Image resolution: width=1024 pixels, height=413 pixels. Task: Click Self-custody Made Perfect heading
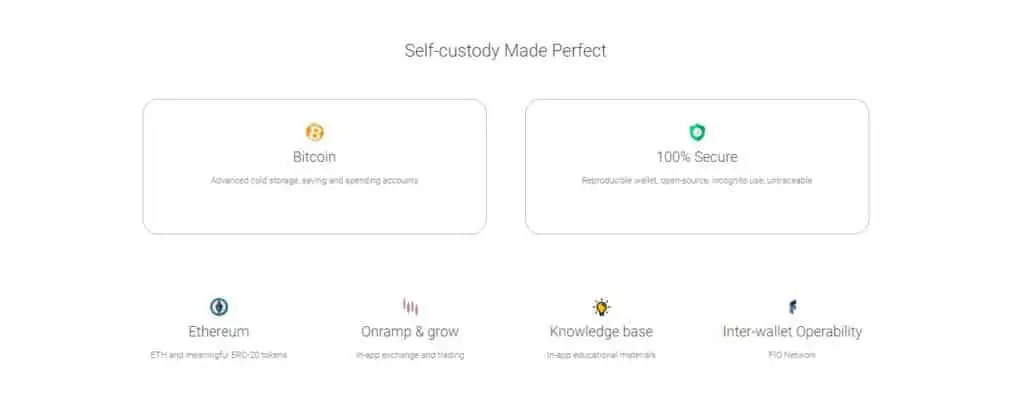point(505,50)
